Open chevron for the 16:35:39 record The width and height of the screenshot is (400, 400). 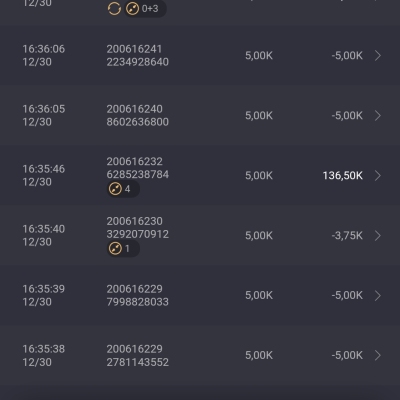coord(378,295)
